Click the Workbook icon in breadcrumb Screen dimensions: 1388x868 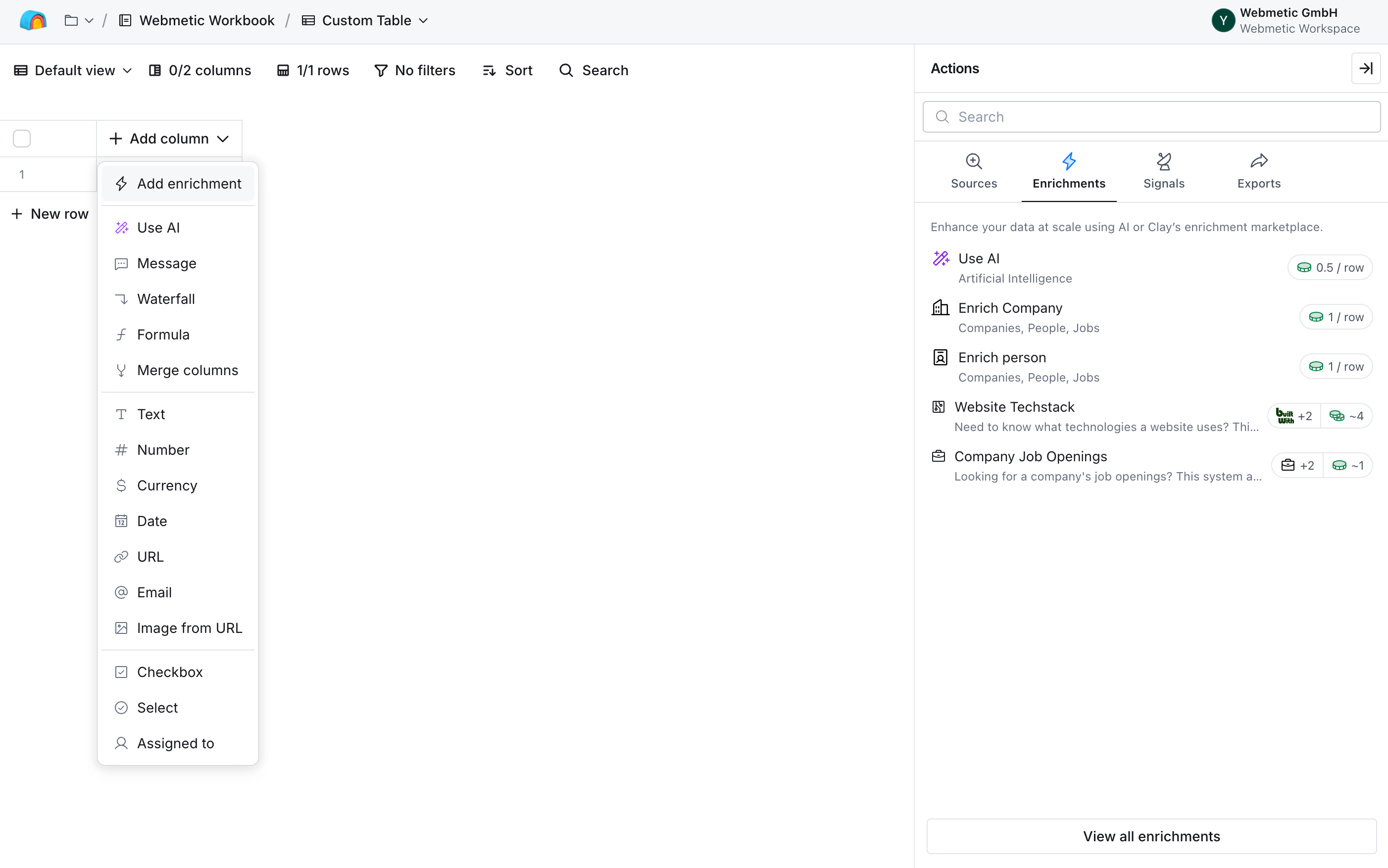pyautogui.click(x=125, y=21)
